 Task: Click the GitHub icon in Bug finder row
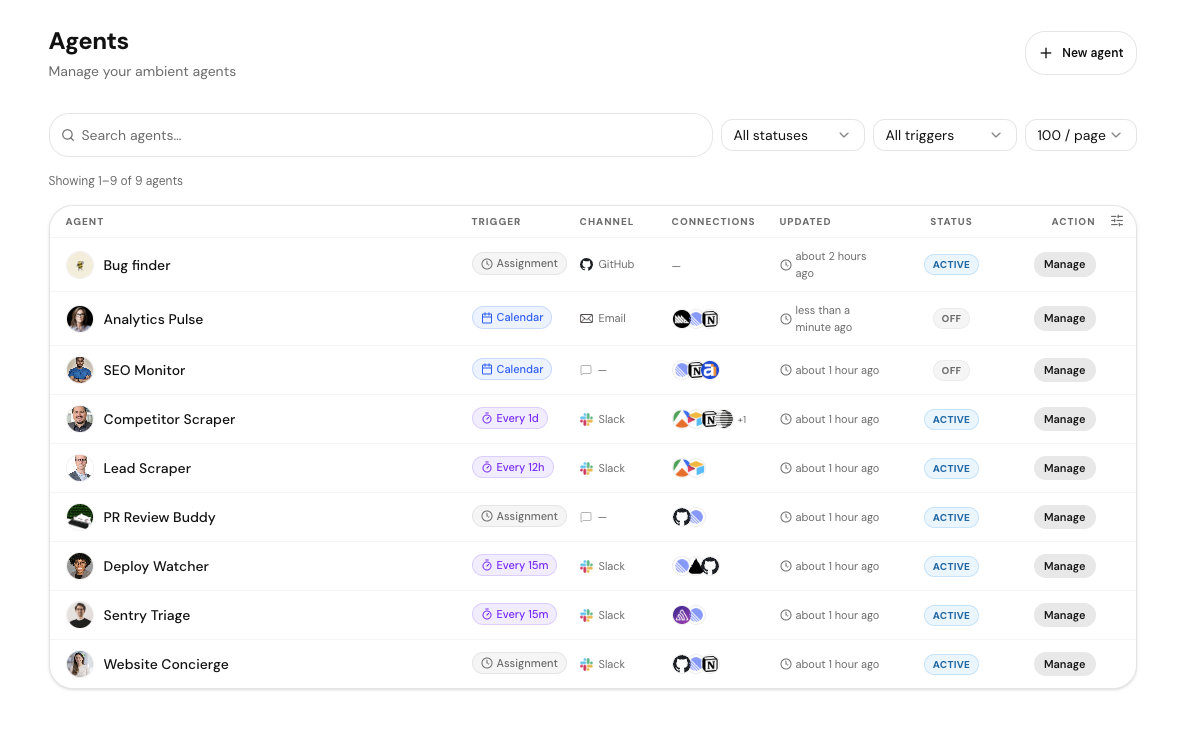[587, 265]
